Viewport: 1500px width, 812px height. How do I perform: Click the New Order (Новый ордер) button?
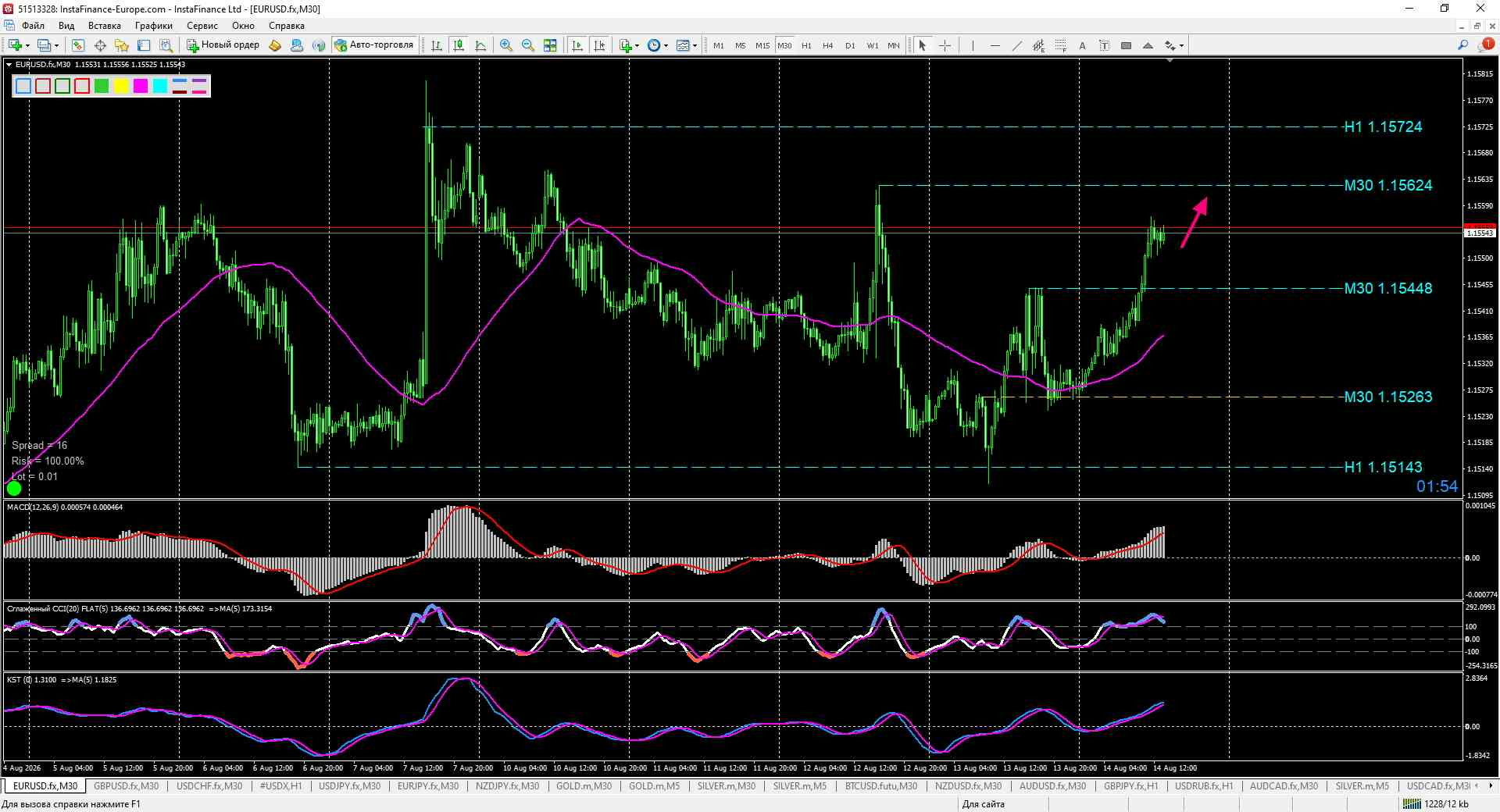coord(223,45)
